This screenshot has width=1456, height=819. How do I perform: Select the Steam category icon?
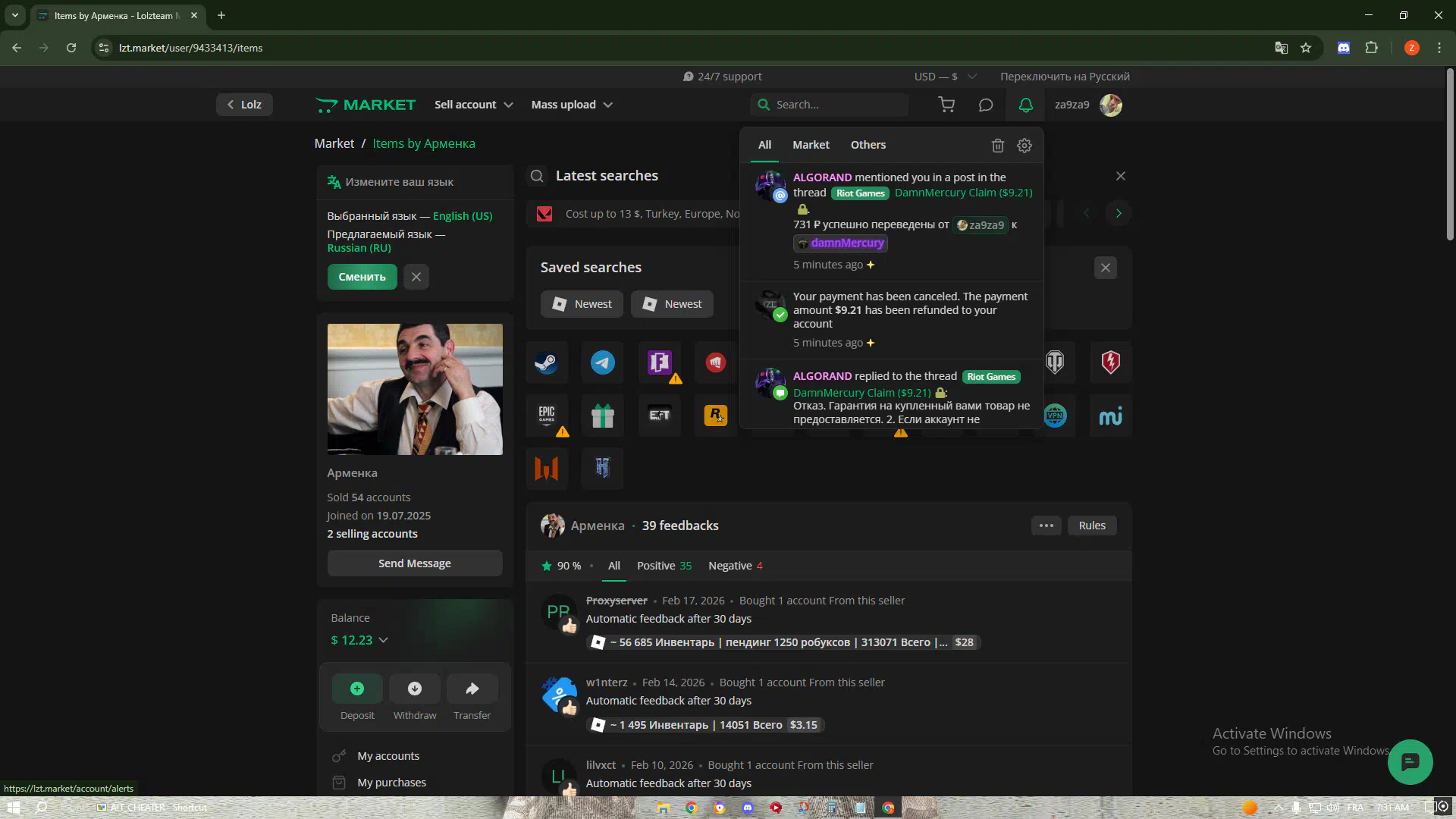click(546, 362)
